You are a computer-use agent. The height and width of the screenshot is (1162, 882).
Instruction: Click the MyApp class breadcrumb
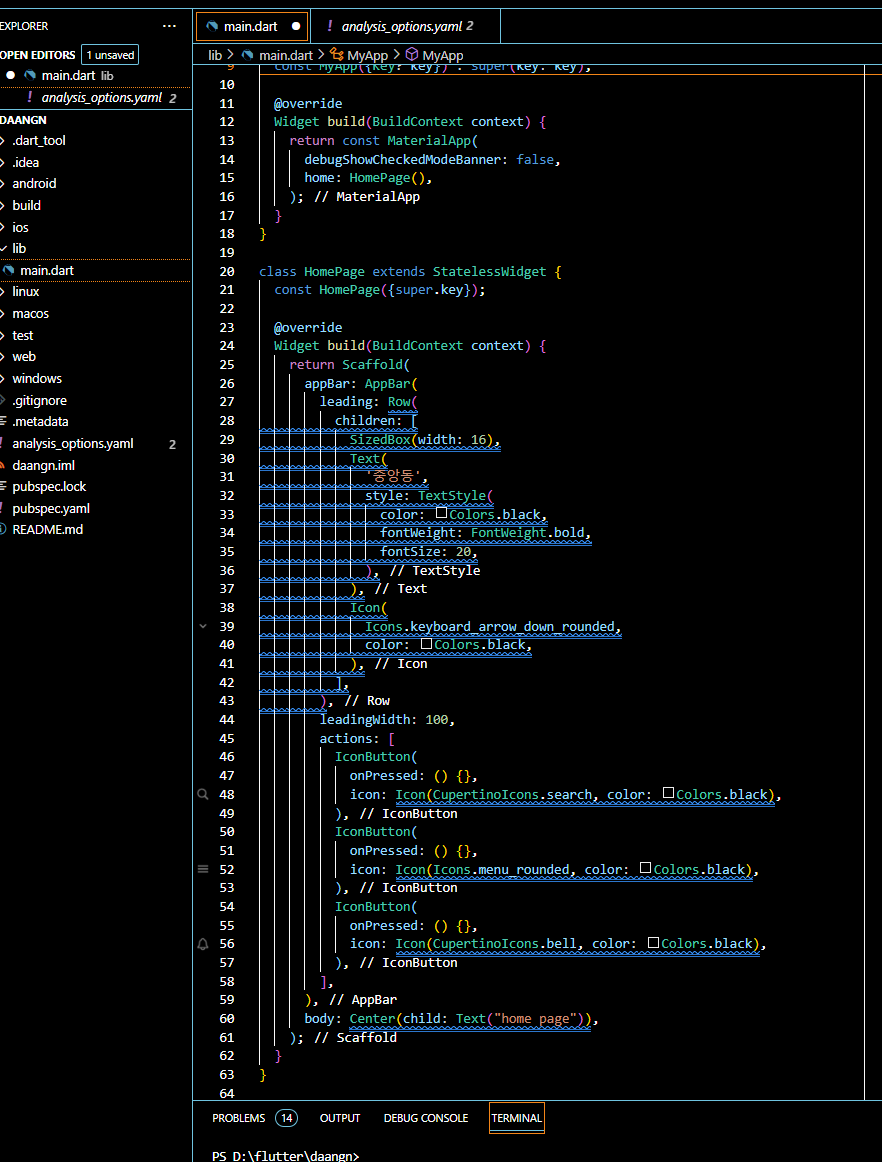click(x=359, y=55)
